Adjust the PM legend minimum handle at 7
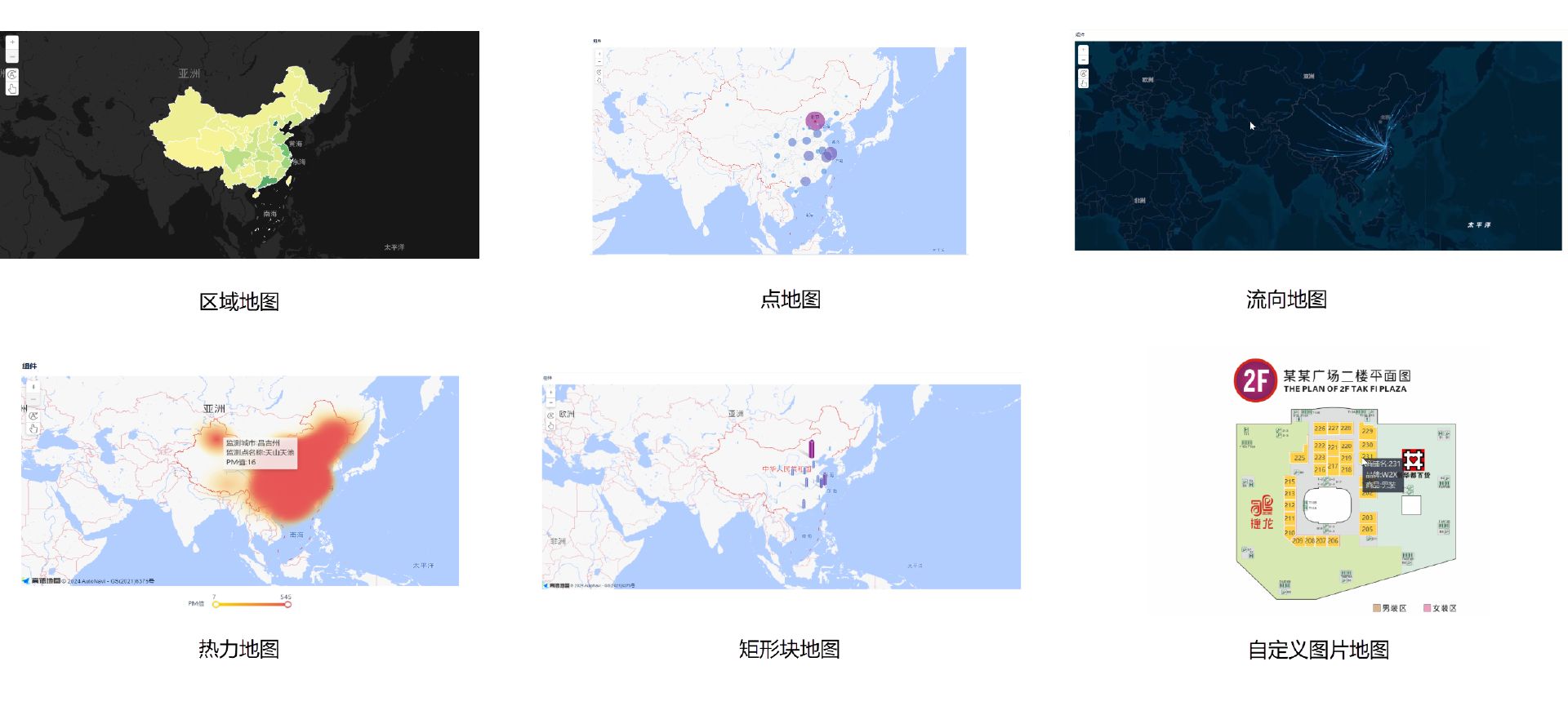 click(216, 605)
